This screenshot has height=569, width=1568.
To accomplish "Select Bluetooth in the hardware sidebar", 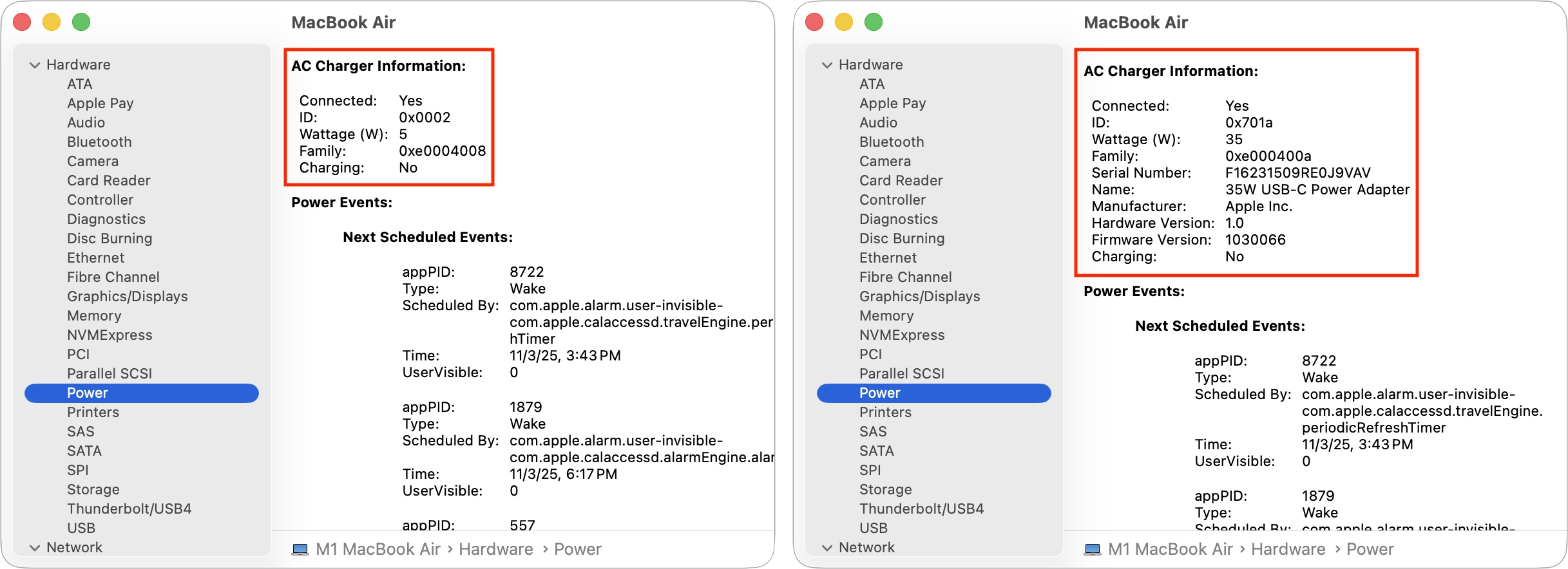I will pos(99,142).
